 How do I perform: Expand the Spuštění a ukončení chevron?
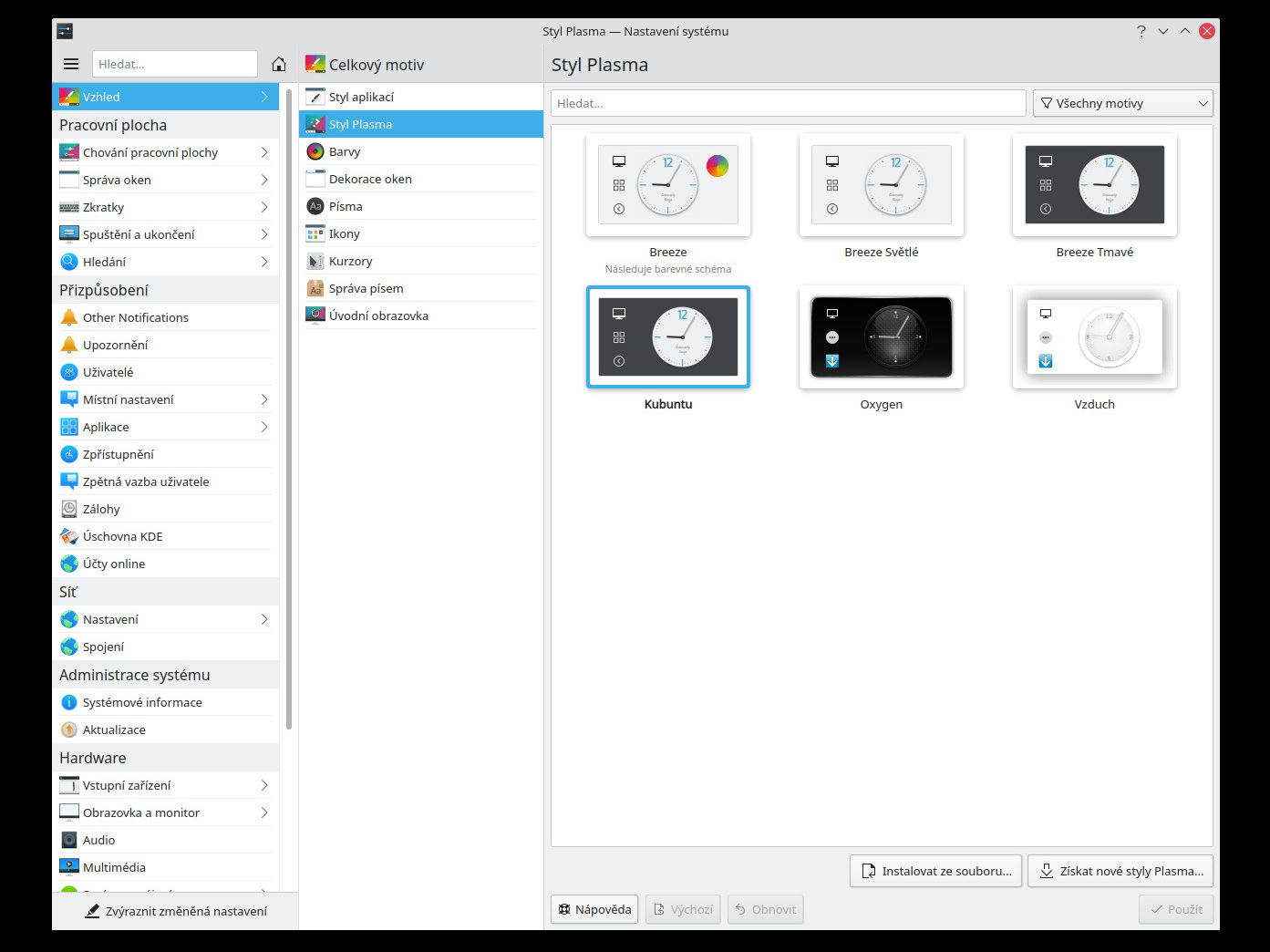[264, 234]
